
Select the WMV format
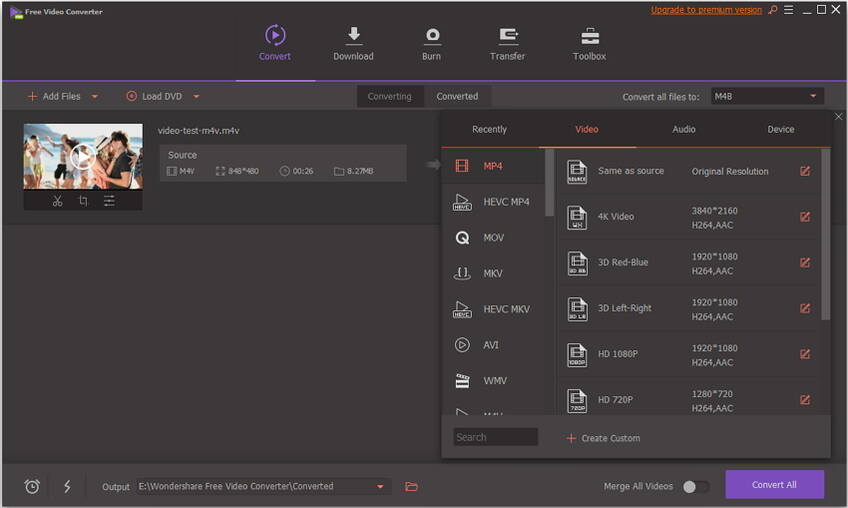pos(493,380)
